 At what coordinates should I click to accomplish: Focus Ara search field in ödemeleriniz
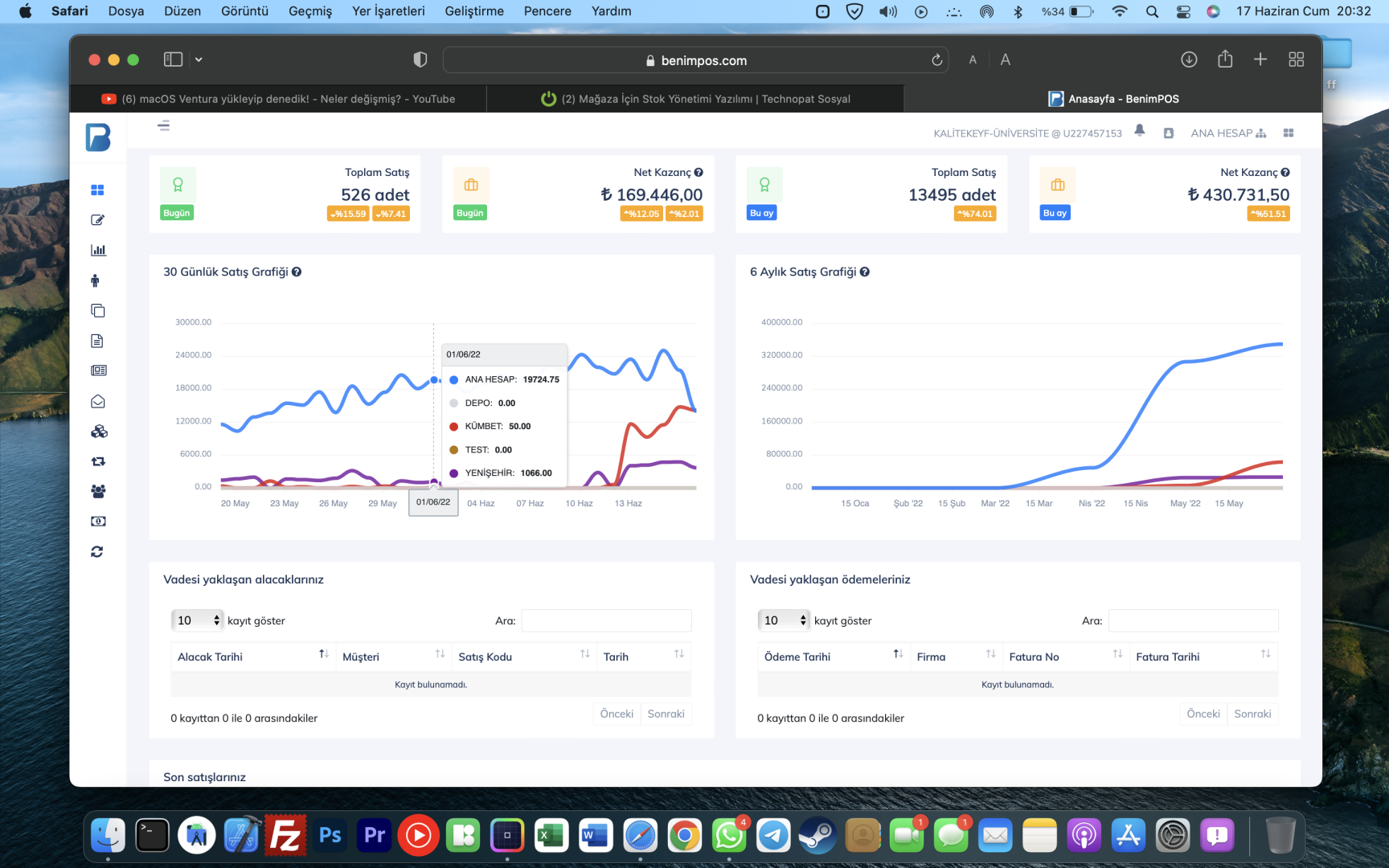click(x=1193, y=620)
